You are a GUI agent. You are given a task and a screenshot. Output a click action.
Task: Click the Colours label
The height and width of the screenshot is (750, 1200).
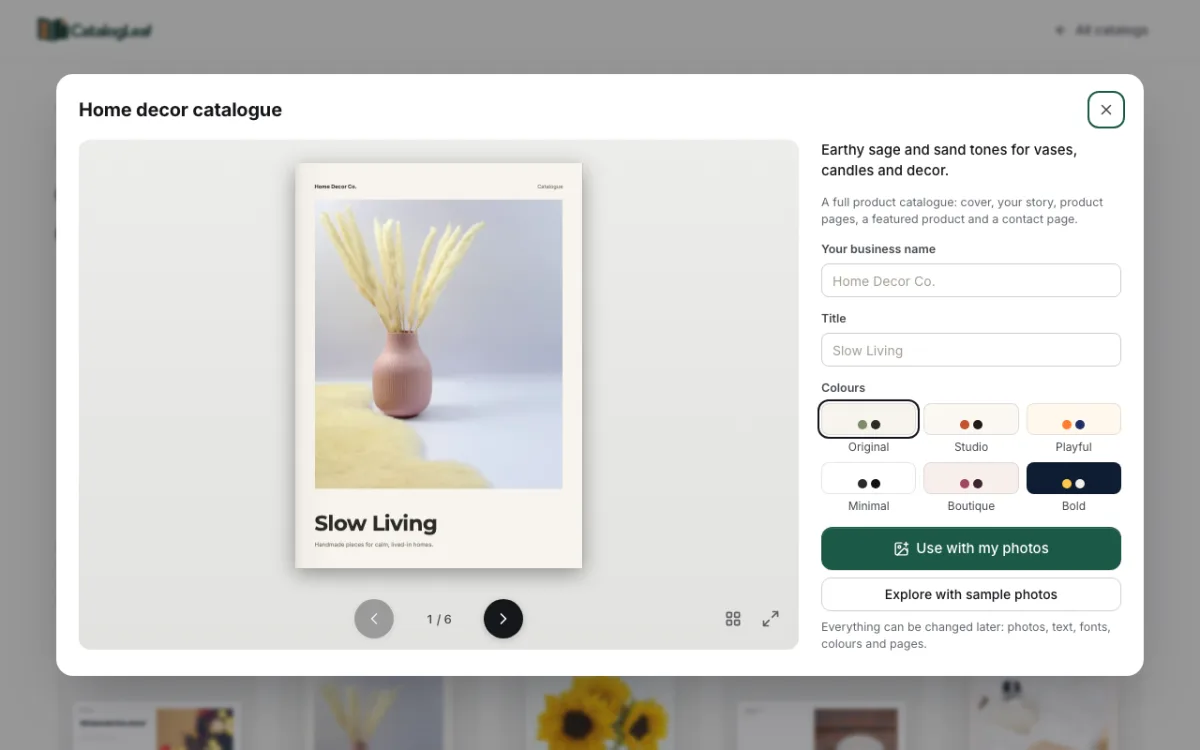843,387
